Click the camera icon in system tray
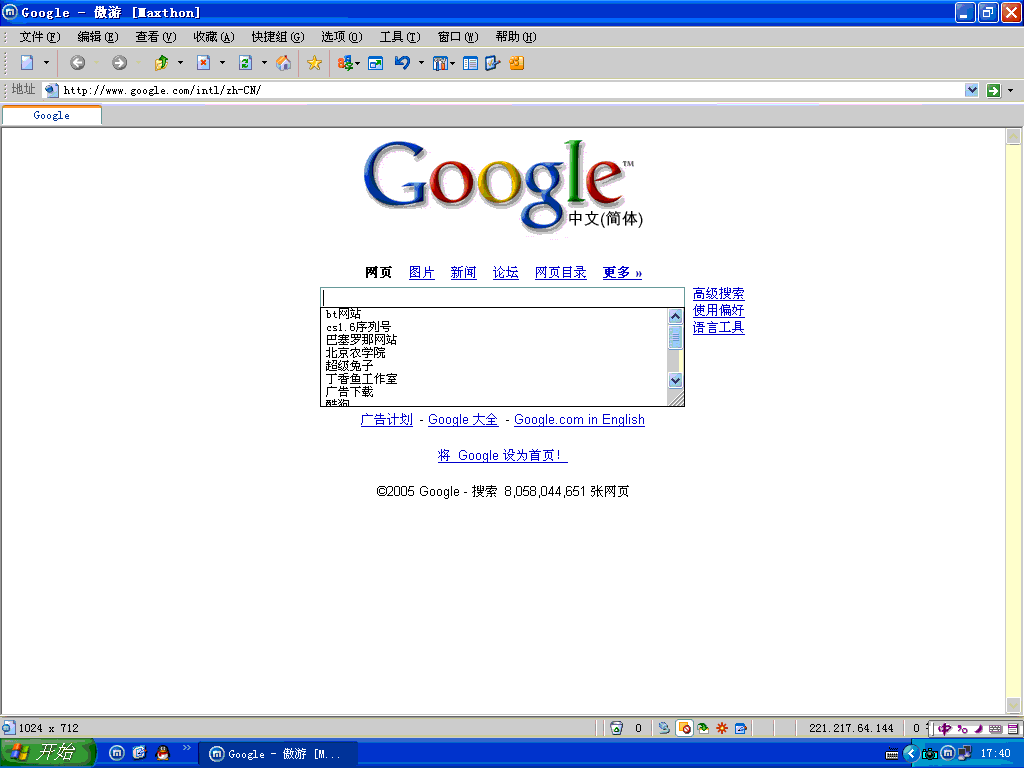 pyautogui.click(x=929, y=754)
